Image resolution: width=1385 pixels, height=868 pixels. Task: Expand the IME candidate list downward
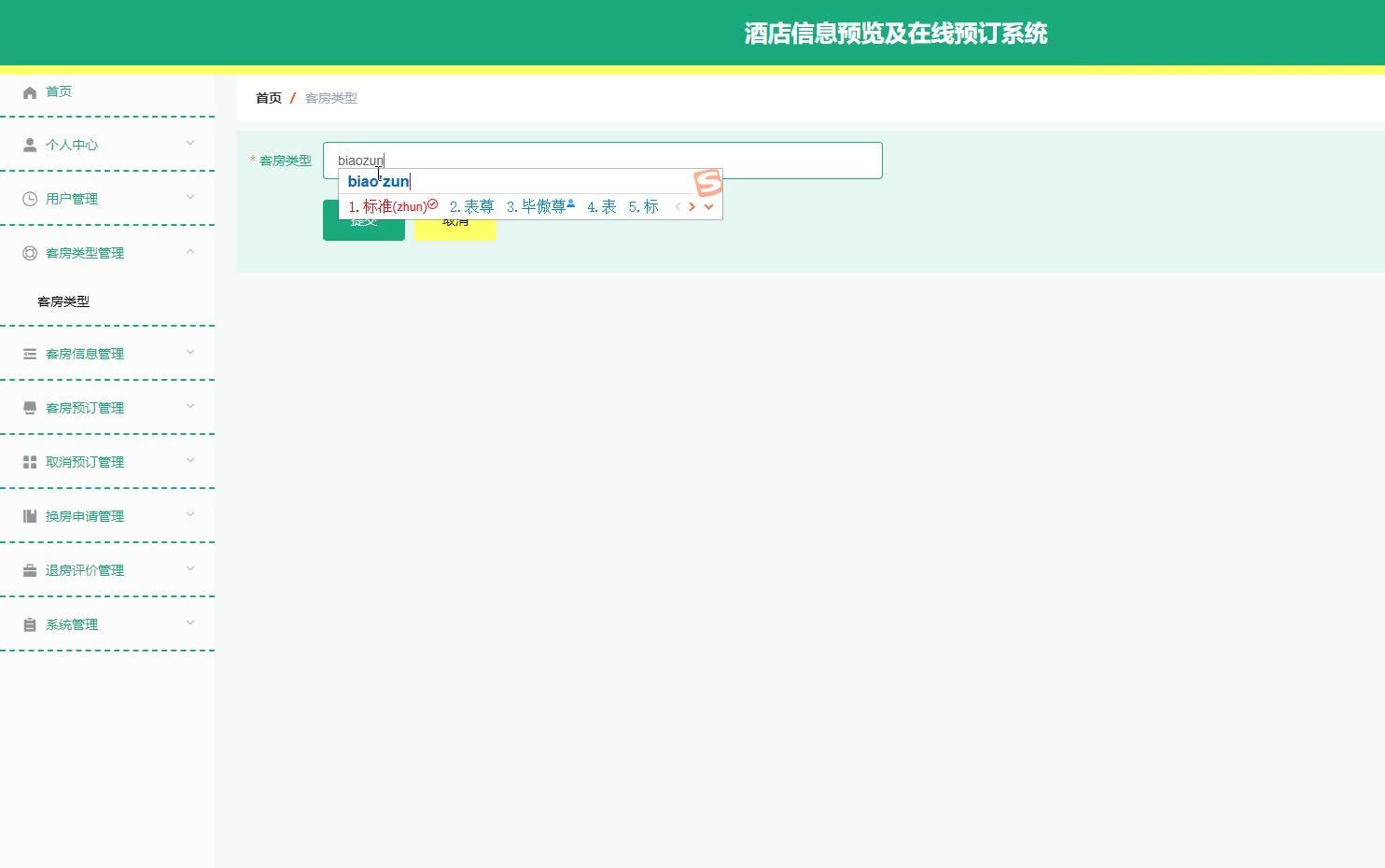pos(708,207)
